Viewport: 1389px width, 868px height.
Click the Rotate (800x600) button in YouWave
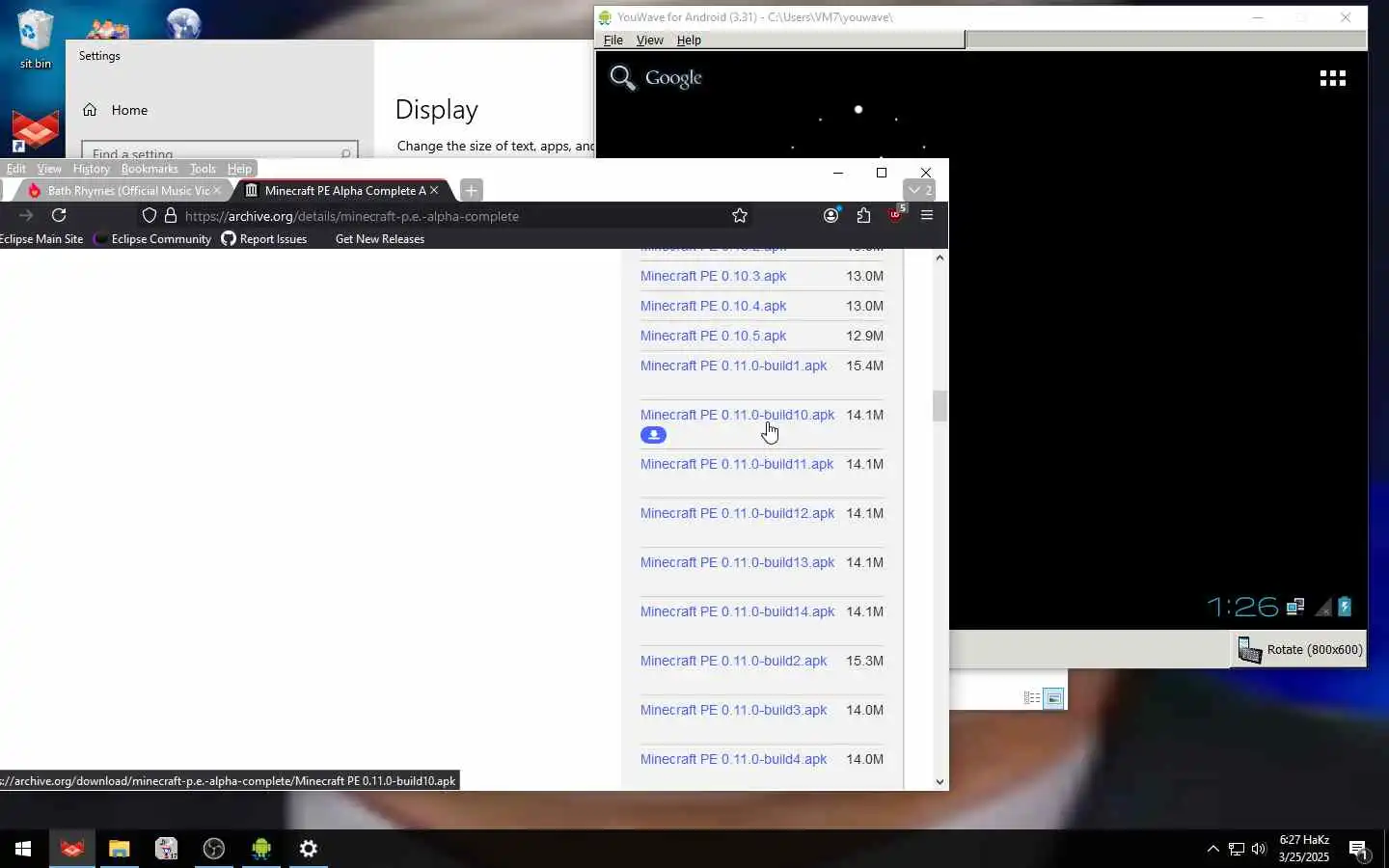[x=1299, y=650]
